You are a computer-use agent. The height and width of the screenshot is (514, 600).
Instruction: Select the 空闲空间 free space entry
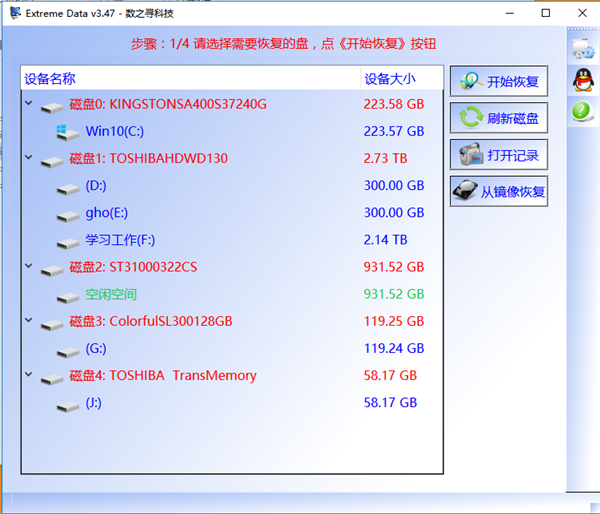(111, 295)
